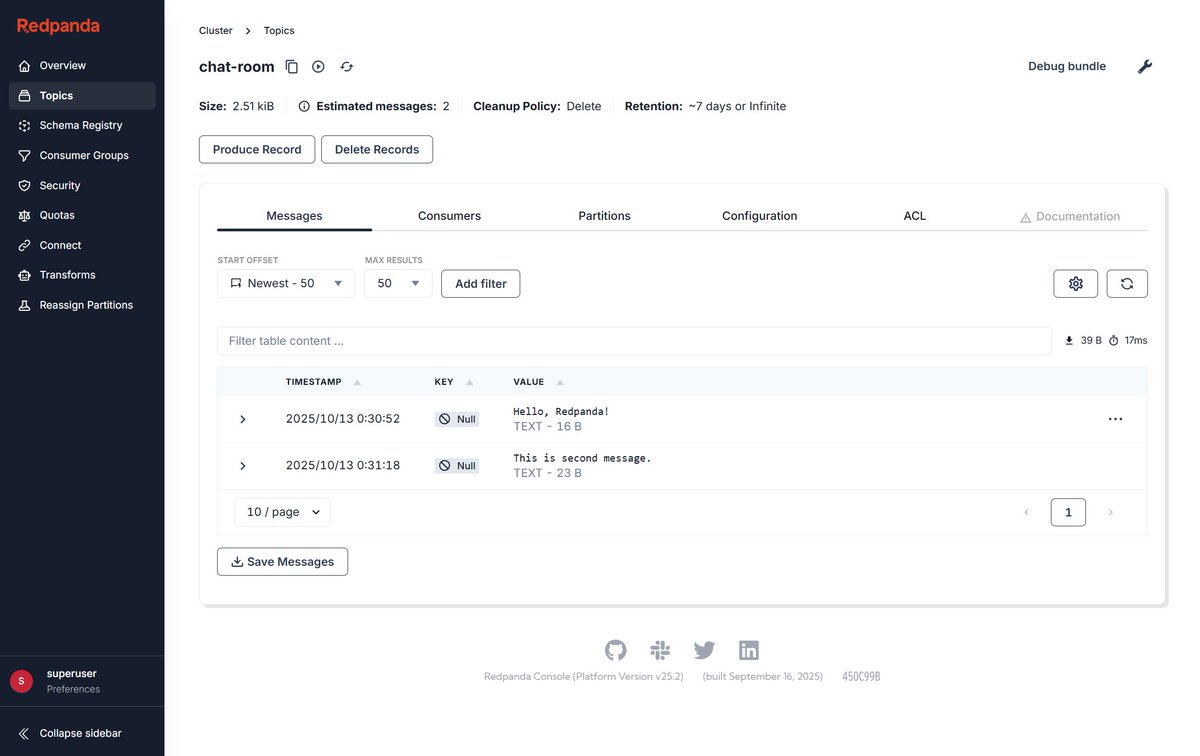The width and height of the screenshot is (1200, 756).
Task: Open the Max Results dropdown
Action: 398,284
